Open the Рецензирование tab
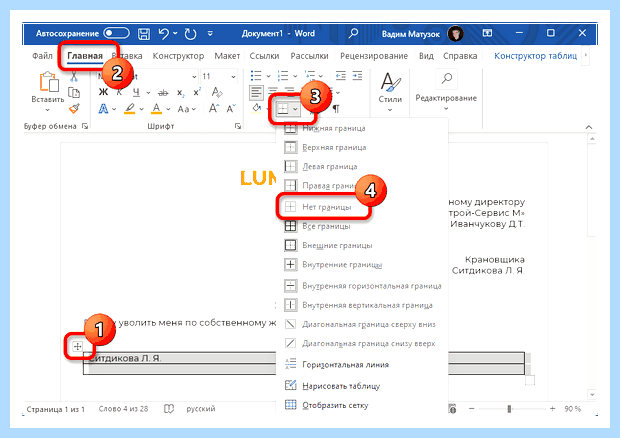This screenshot has height=438, width=620. [374, 56]
